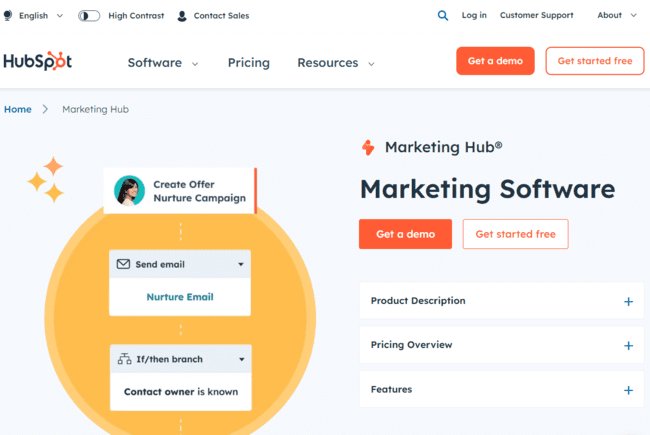
Task: Click the globe language icon
Action: [8, 16]
